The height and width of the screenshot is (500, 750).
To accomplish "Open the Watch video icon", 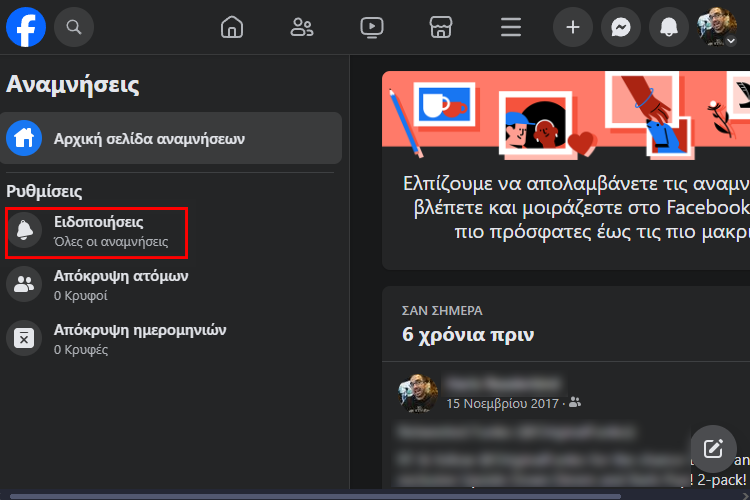I will pyautogui.click(x=372, y=27).
